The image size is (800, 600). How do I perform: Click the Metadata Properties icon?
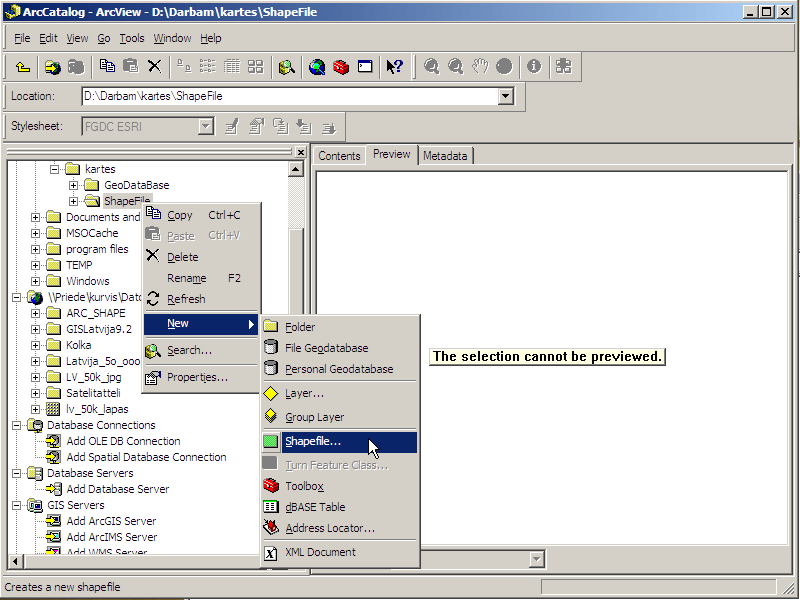coord(257,126)
